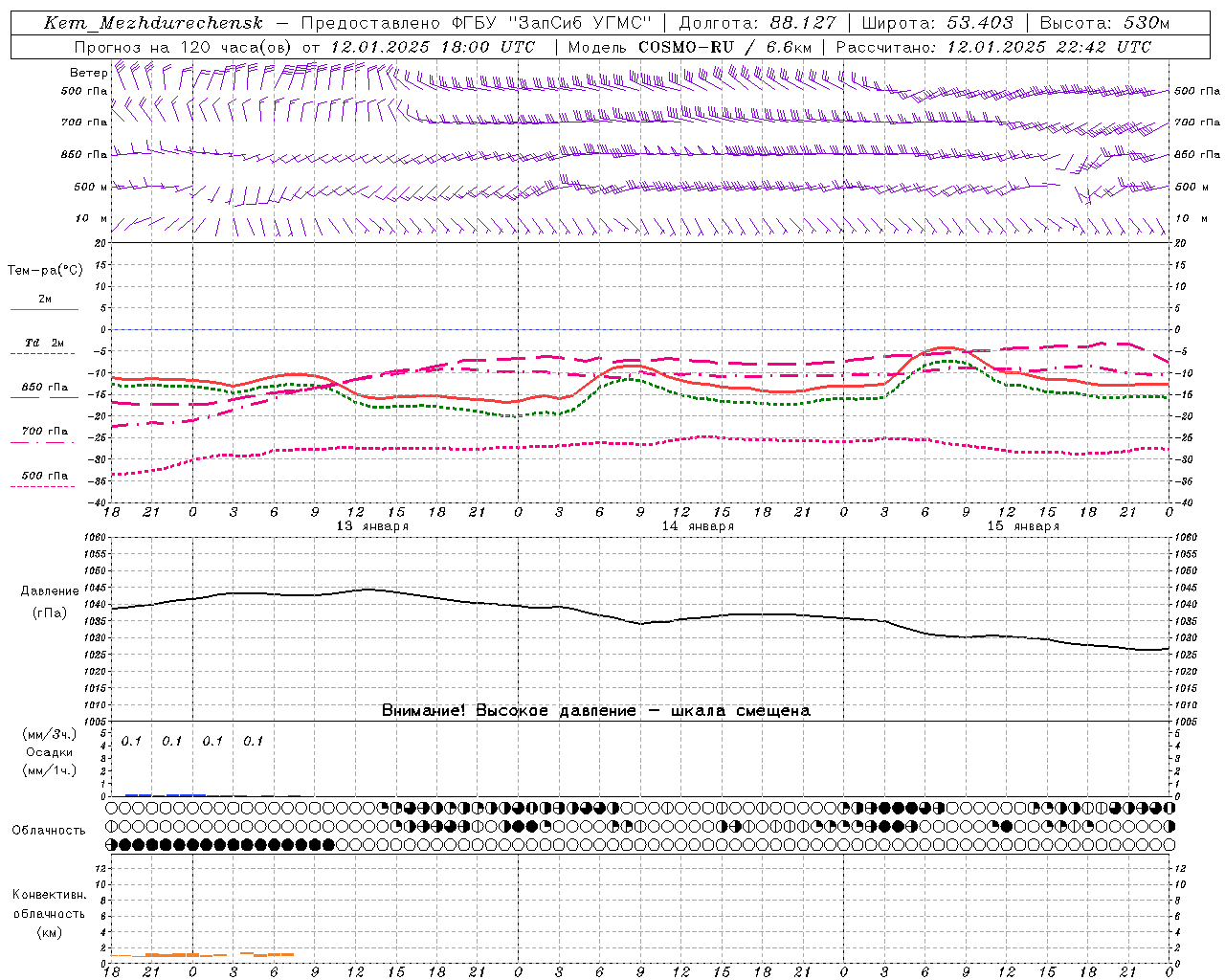Viewport: 1225px width, 980px height.
Task: Click the provider text ФГБУ "ЗапСиб УГМС"
Action: click(x=549, y=23)
